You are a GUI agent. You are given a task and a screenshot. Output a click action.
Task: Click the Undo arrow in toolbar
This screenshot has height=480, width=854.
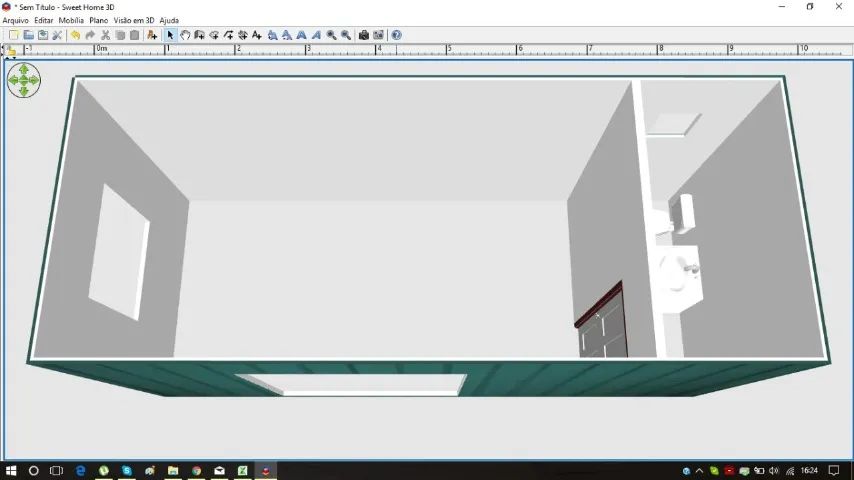pos(75,35)
